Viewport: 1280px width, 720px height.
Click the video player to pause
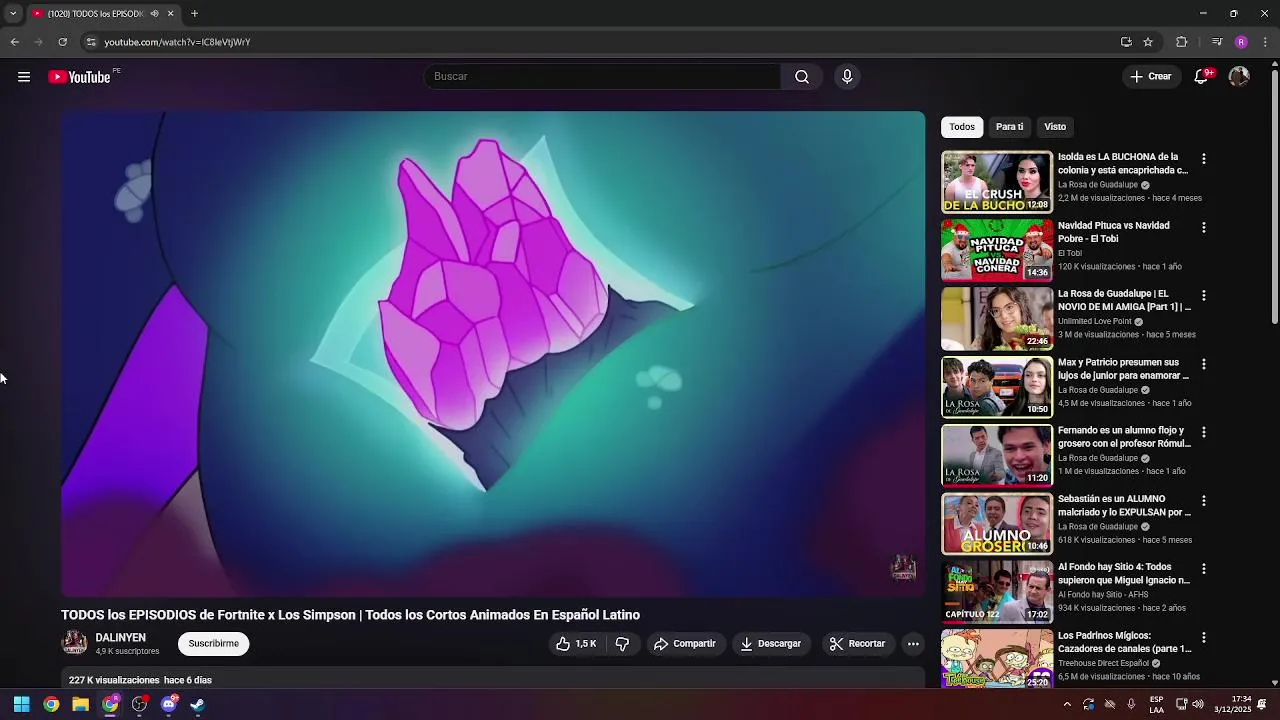point(493,354)
